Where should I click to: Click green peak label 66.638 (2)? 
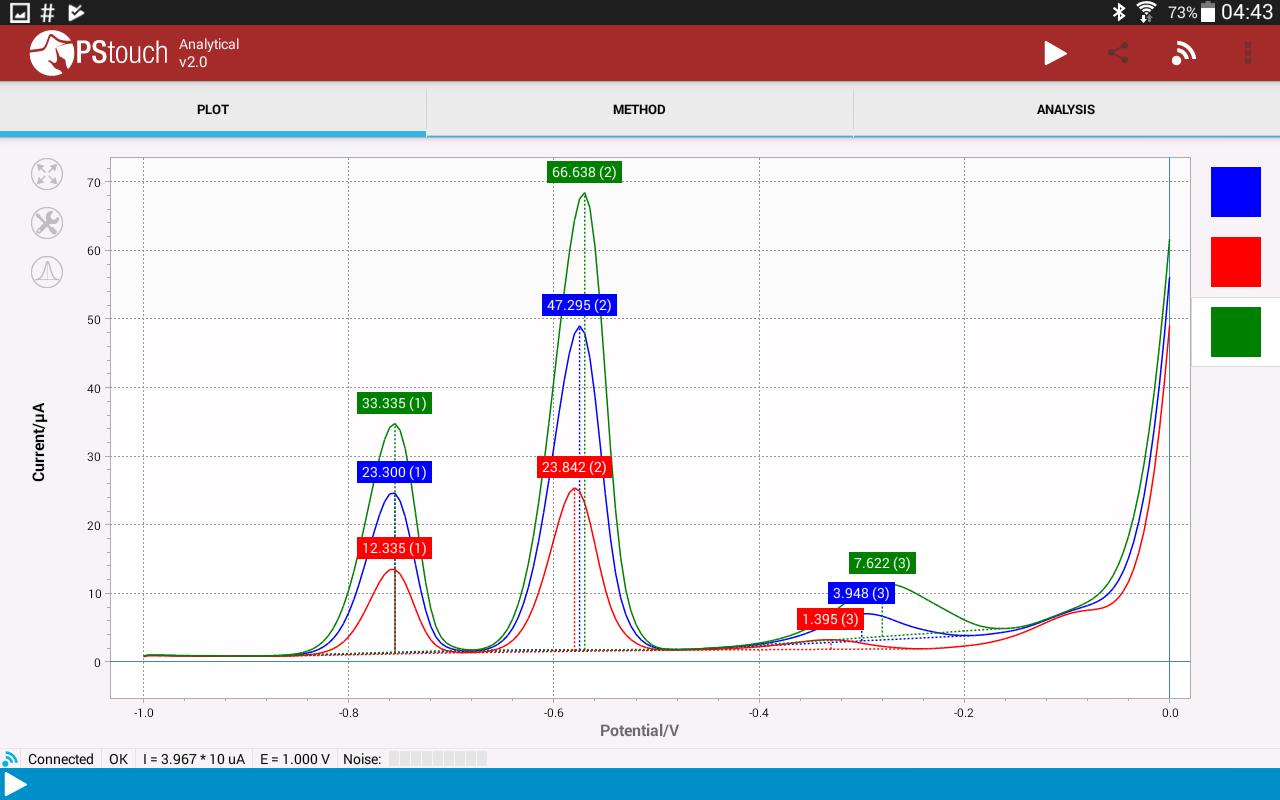pos(584,172)
